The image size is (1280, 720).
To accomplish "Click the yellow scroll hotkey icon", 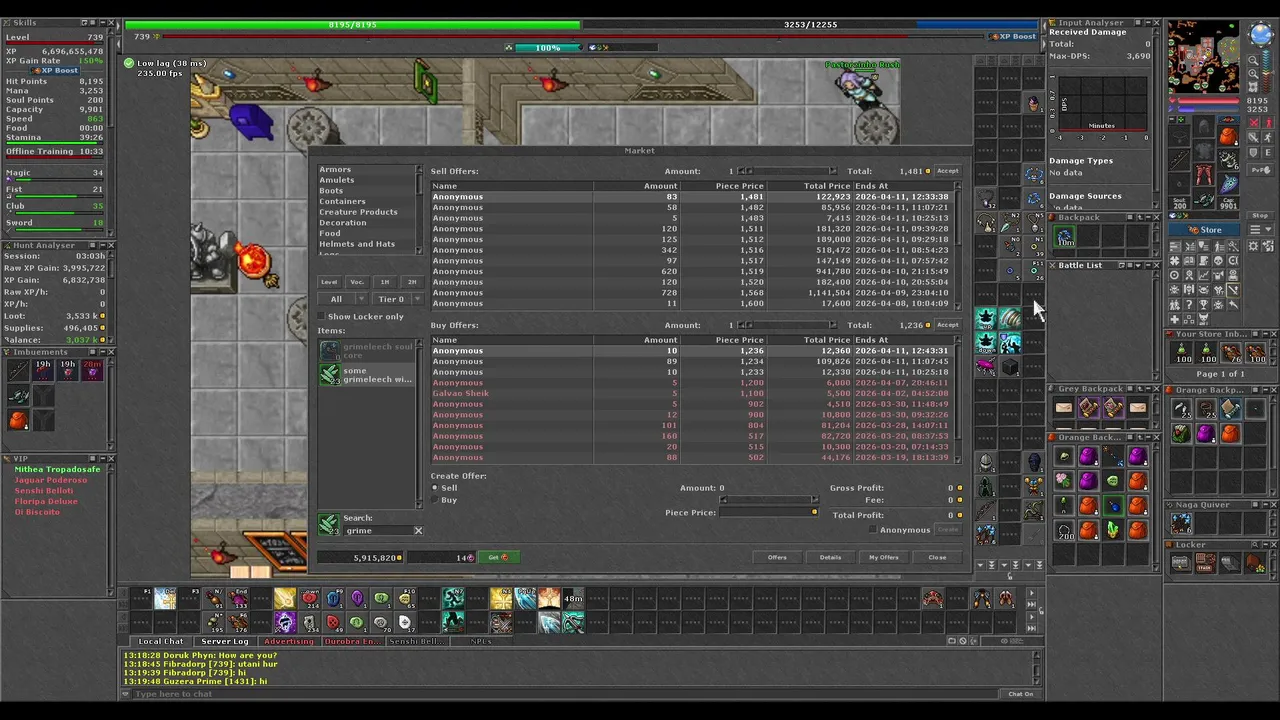I will [x=285, y=599].
